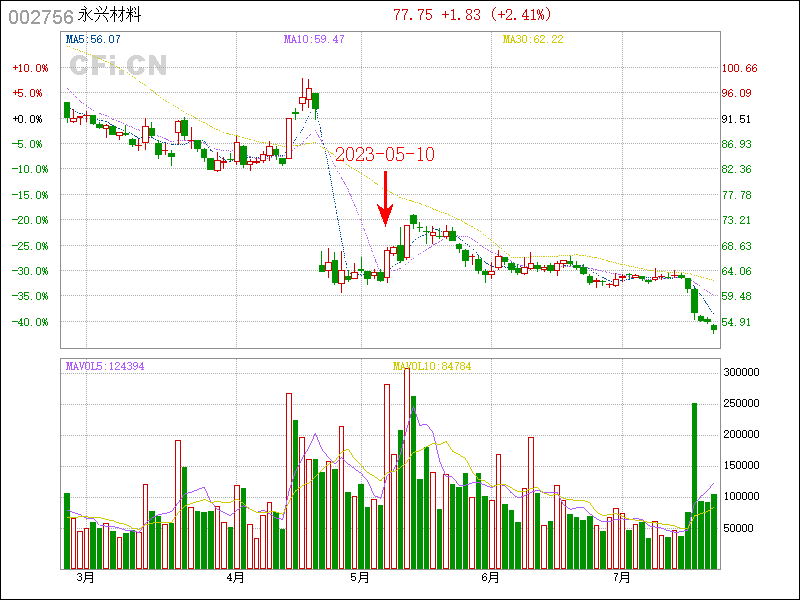Viewport: 800px width, 600px height.
Task: Click the red downward arrow marker
Action: click(x=385, y=197)
